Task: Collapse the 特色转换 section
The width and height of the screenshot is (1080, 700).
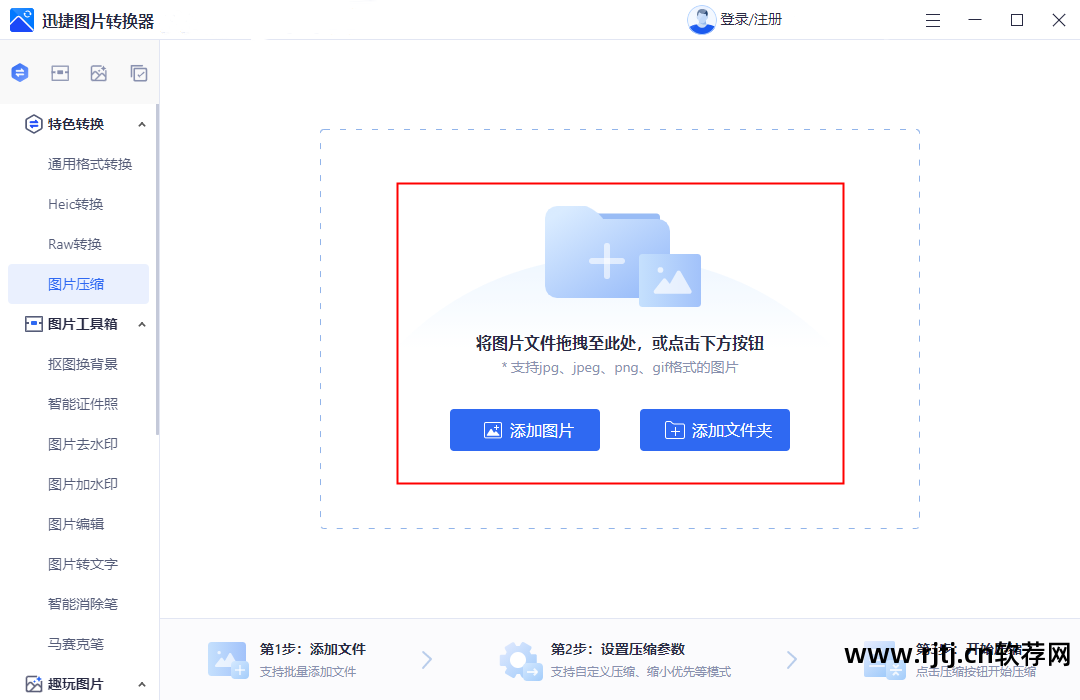Action: point(143,124)
